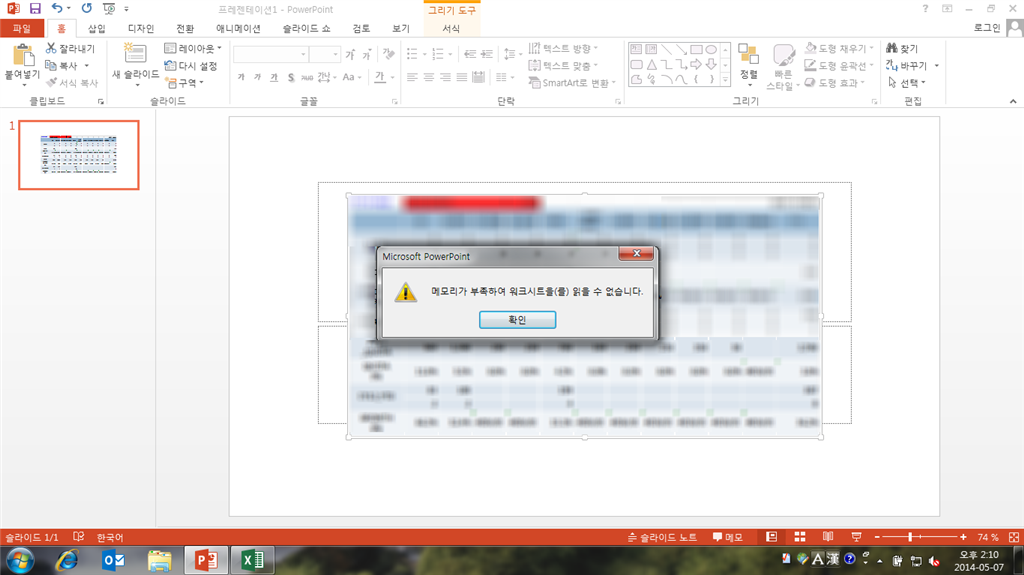Expand the shapes gallery
Viewport: 1024px width, 575px height.
(x=725, y=80)
